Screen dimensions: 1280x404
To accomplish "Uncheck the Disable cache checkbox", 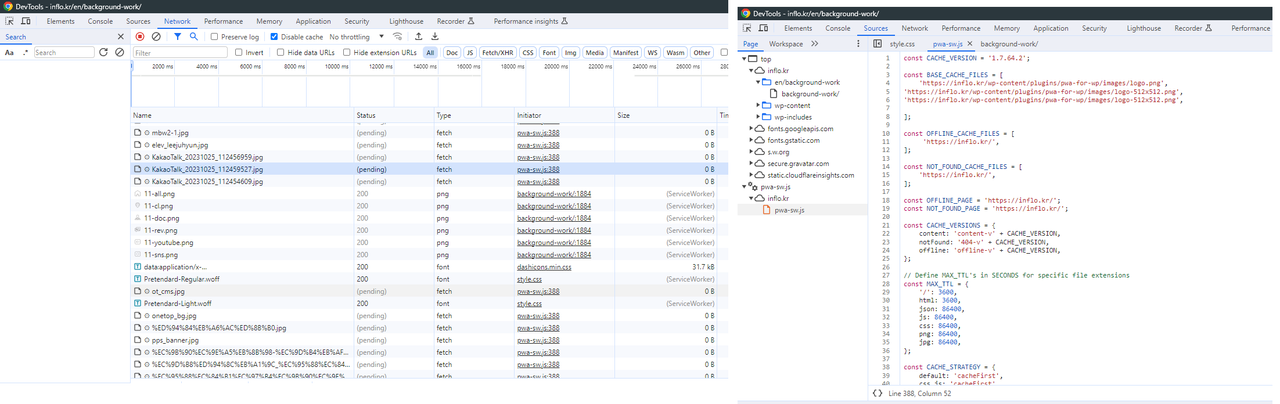I will (275, 37).
